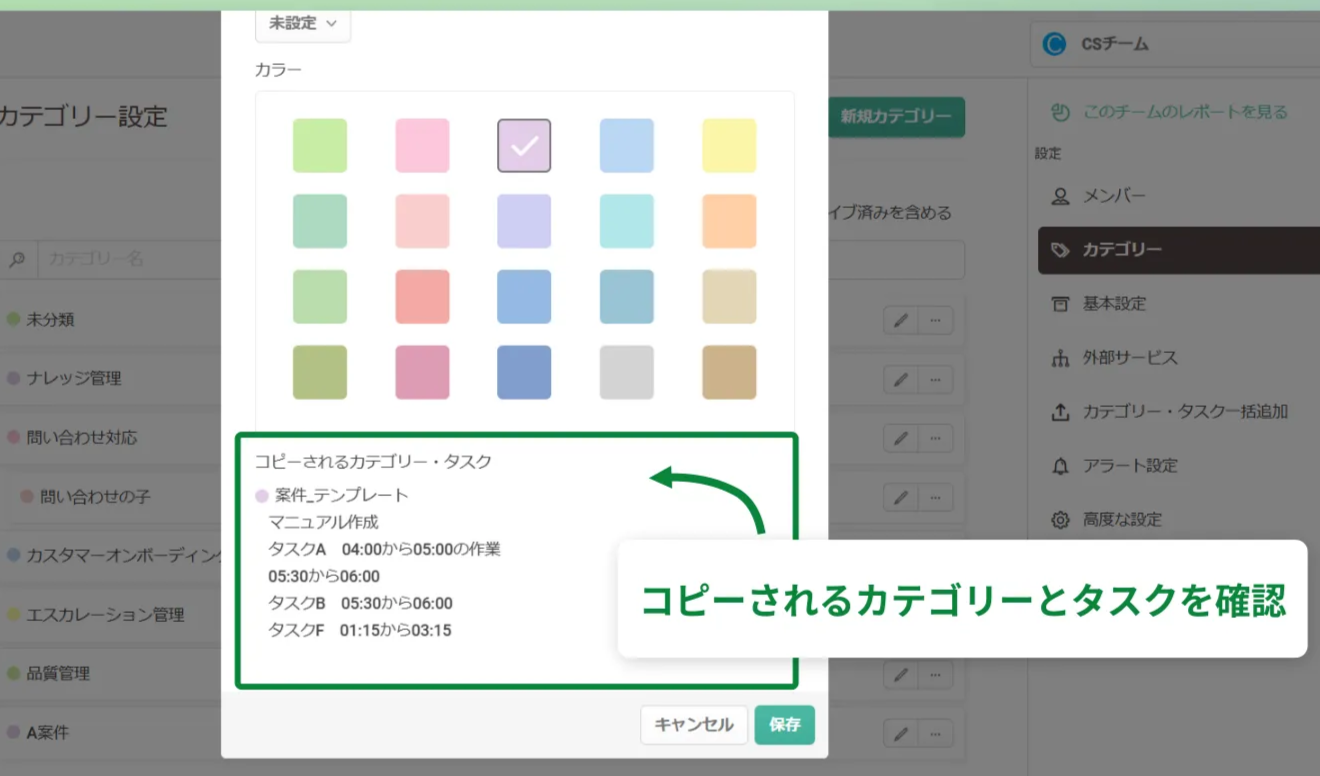Click the 新規カテゴリー button
Viewport: 1320px width, 776px height.
point(895,117)
